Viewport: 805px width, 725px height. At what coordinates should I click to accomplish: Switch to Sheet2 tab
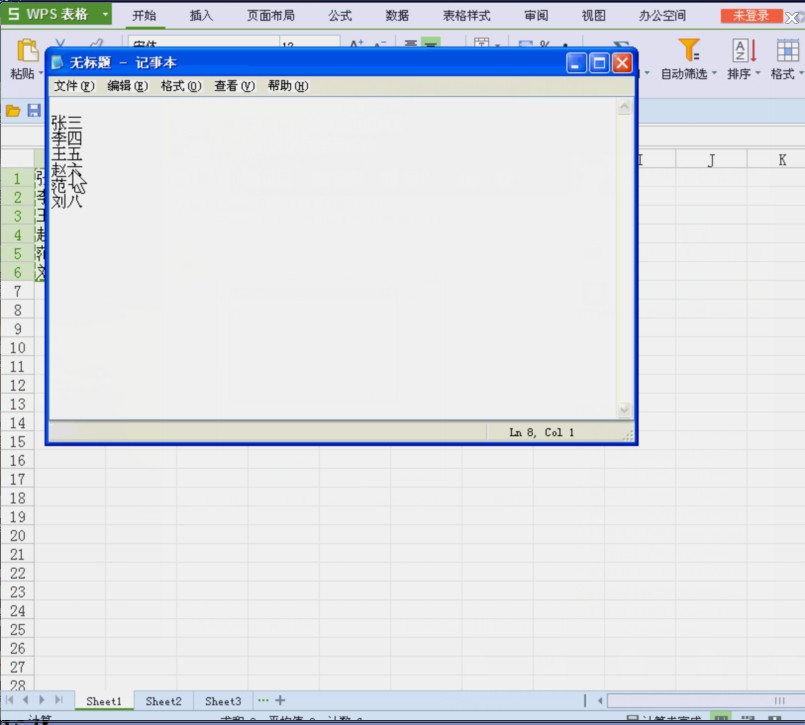(163, 701)
